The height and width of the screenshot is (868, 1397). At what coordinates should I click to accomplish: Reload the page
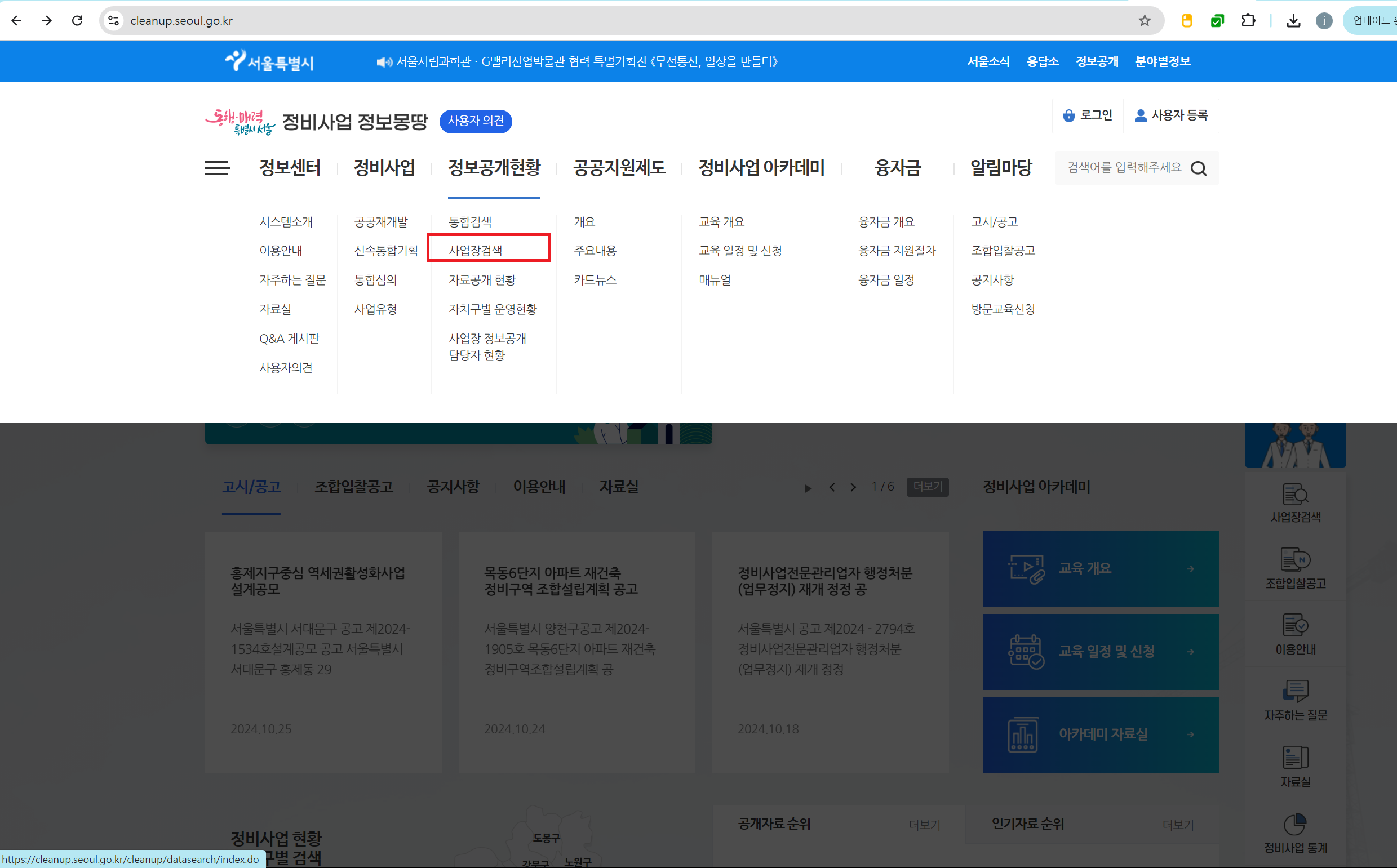point(77,21)
